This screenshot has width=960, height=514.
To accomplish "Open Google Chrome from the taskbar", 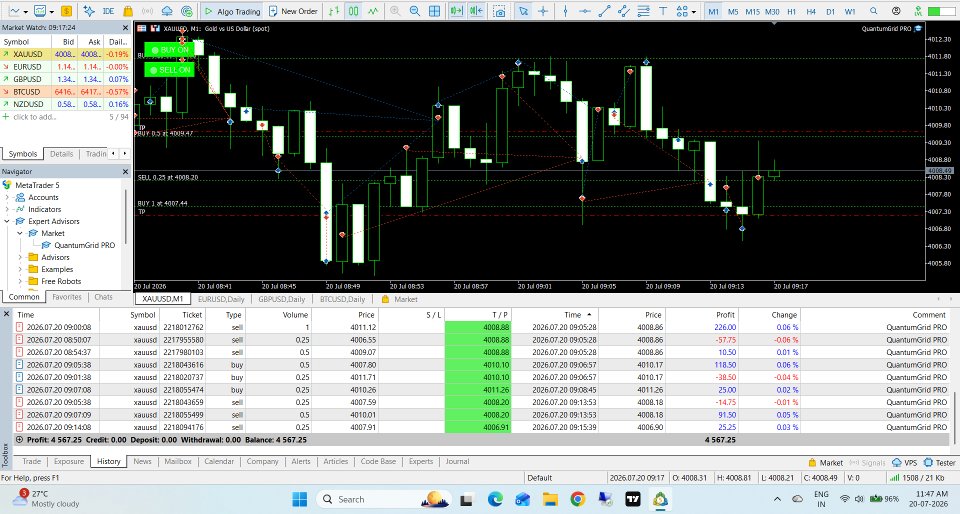I will pos(577,499).
